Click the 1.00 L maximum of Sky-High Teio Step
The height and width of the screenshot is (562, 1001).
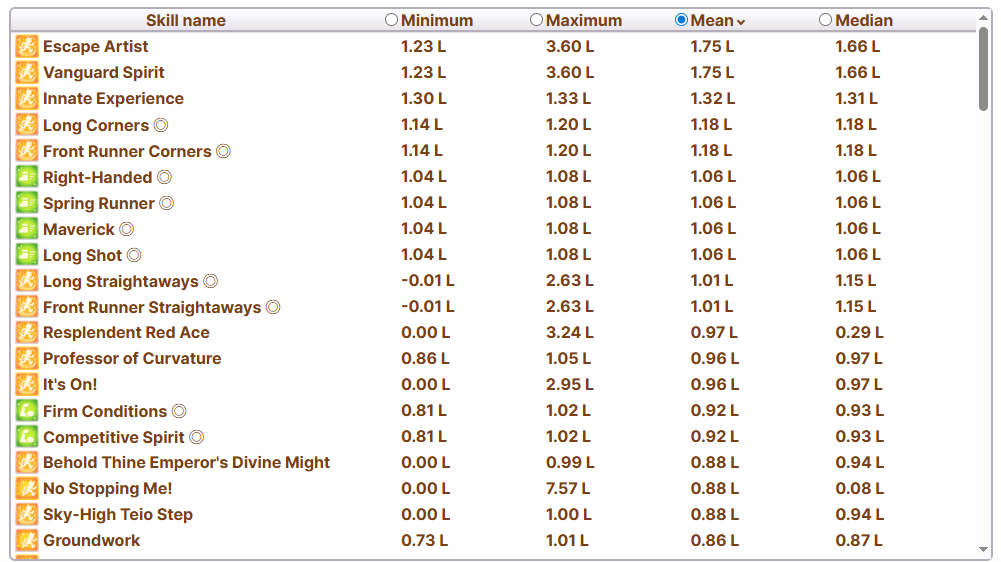pyautogui.click(x=569, y=515)
